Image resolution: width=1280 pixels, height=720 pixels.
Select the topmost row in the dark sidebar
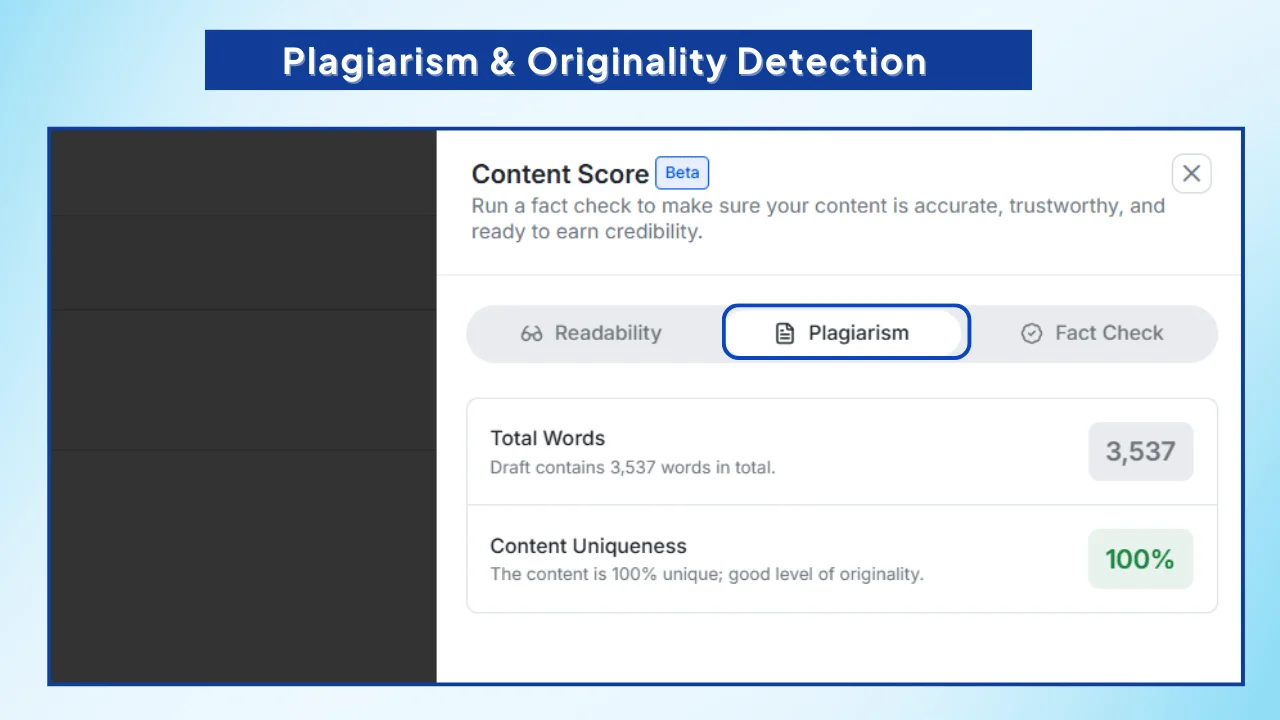coord(242,170)
